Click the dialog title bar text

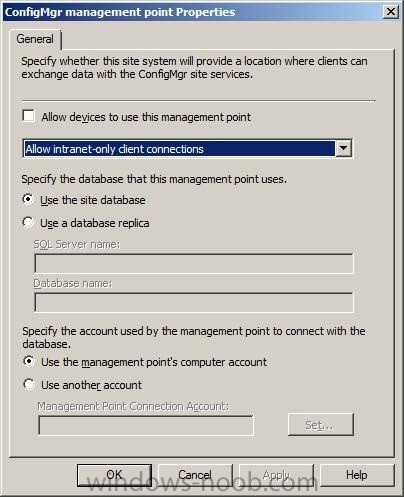tap(120, 12)
